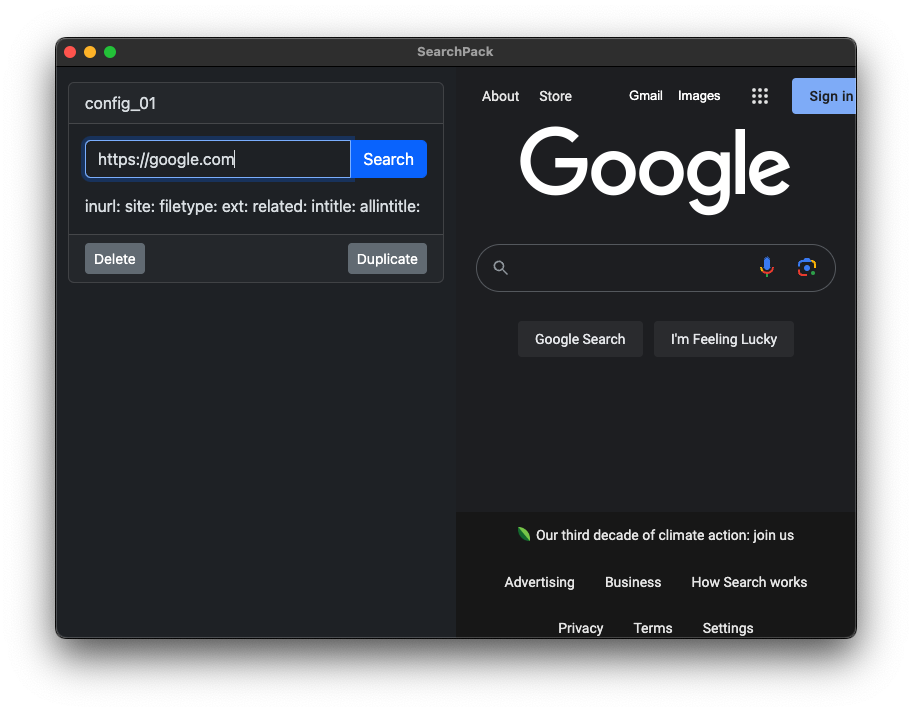
Task: Focus the https://google.com input field
Action: (x=218, y=159)
